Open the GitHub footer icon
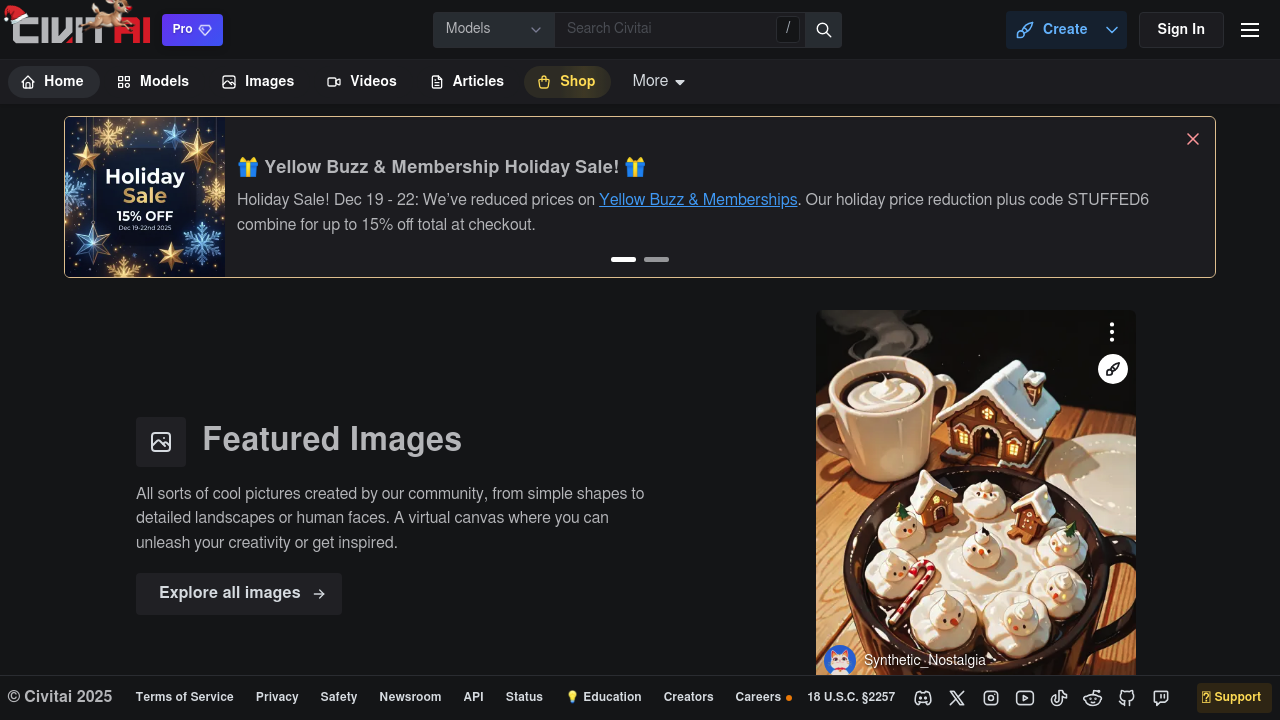Image resolution: width=1280 pixels, height=720 pixels. click(1127, 698)
